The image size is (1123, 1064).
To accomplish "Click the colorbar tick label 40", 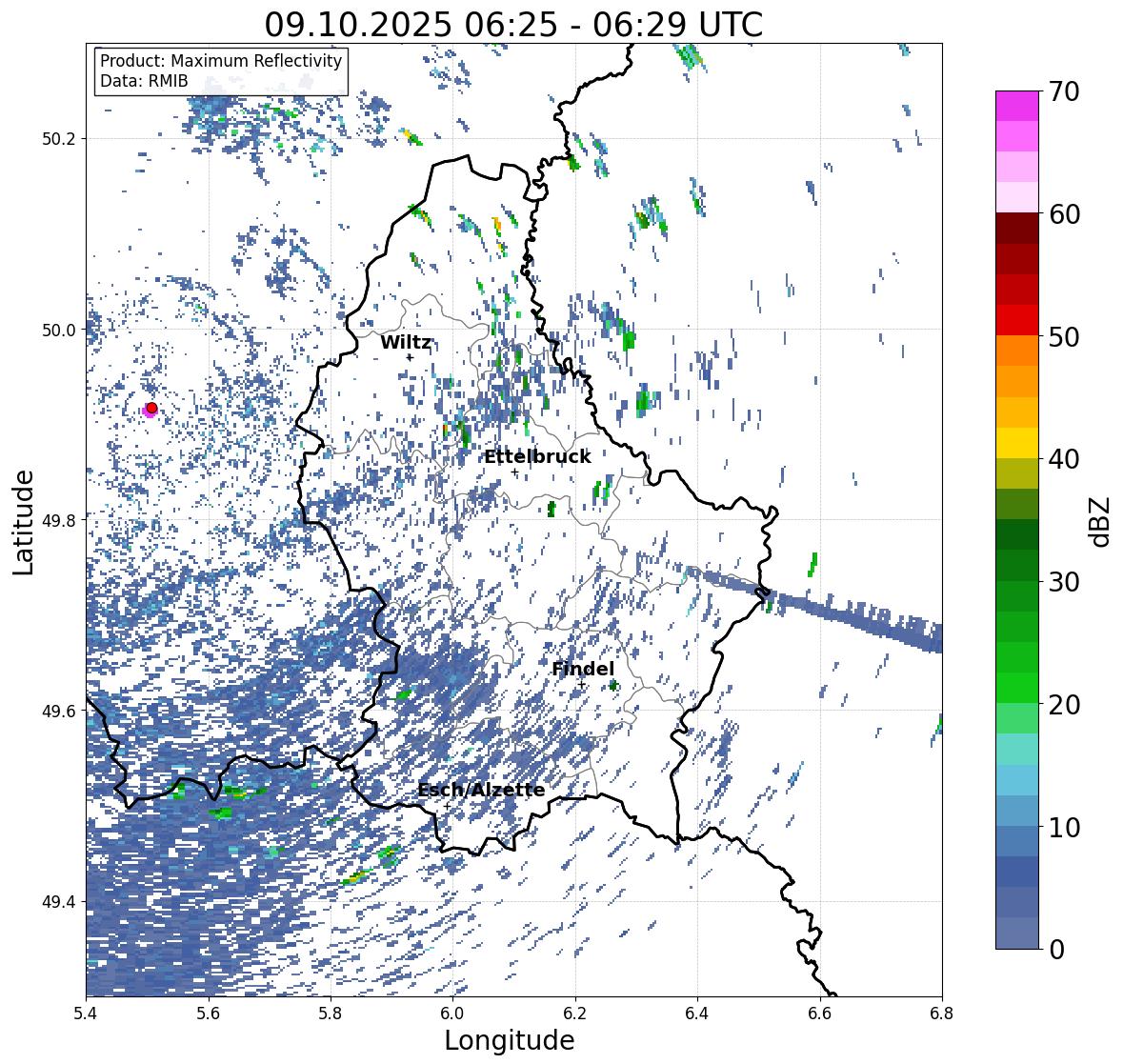I will click(1064, 459).
